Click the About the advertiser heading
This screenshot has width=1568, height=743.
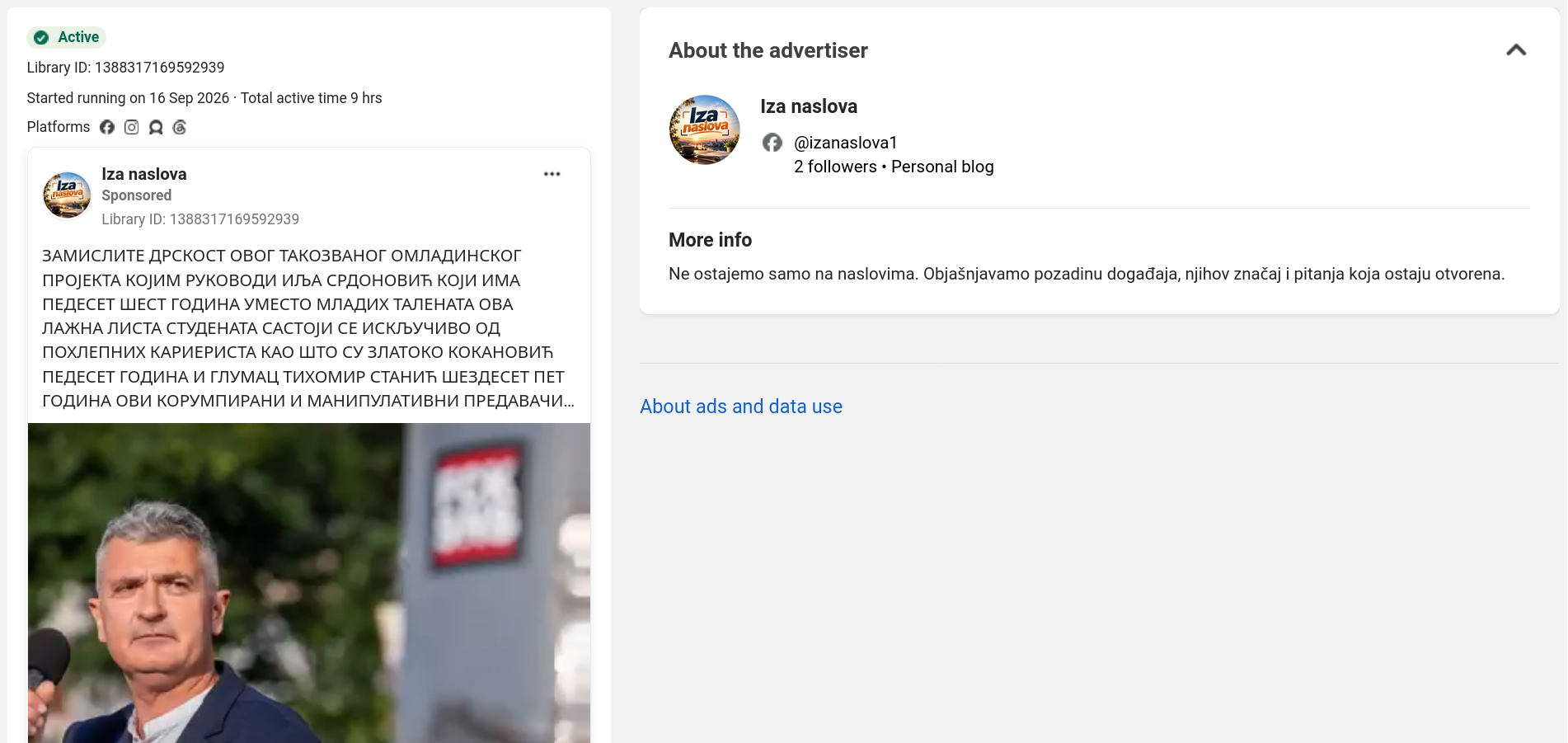click(x=768, y=50)
